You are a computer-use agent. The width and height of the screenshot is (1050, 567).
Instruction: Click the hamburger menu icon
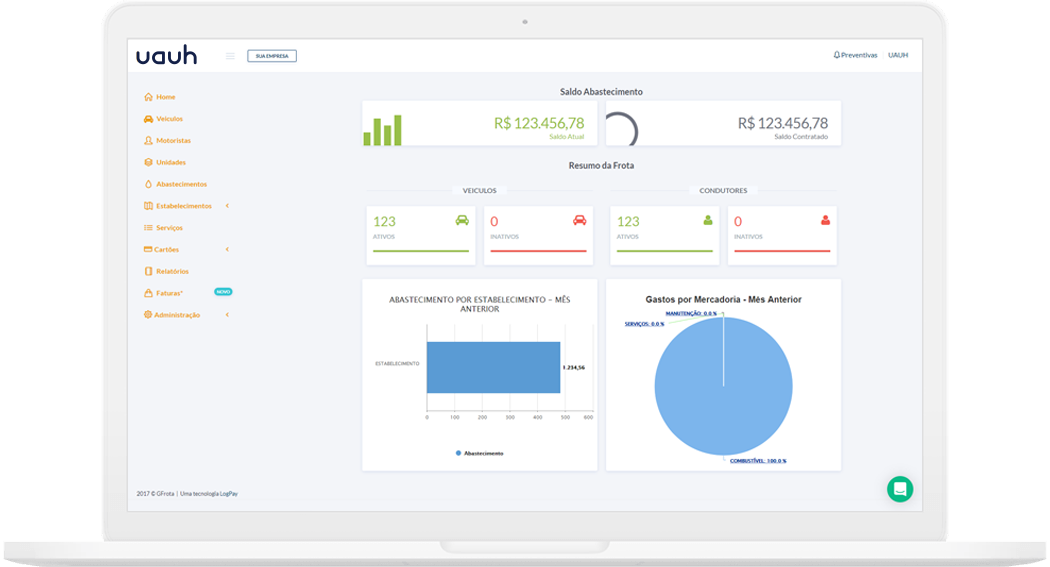pos(230,56)
